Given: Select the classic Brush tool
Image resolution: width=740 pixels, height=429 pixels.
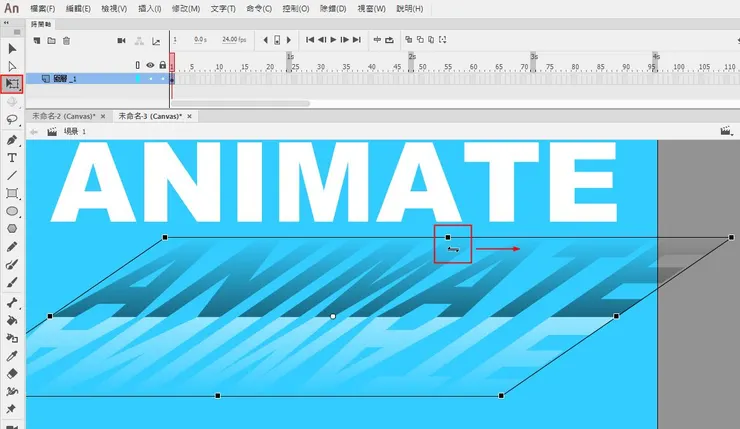Looking at the screenshot, I should [x=12, y=282].
